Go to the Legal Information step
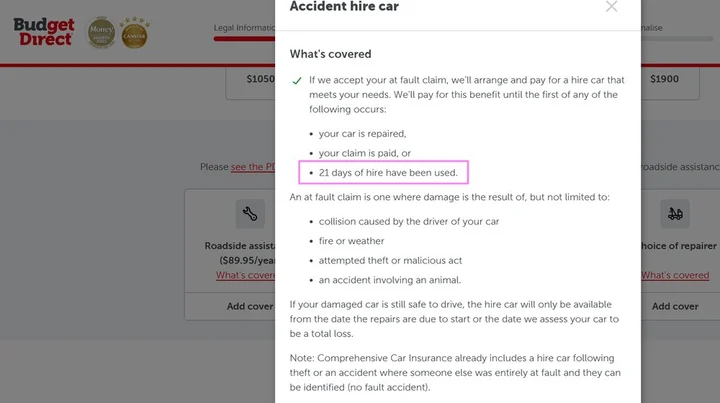The image size is (720, 403). click(x=243, y=28)
